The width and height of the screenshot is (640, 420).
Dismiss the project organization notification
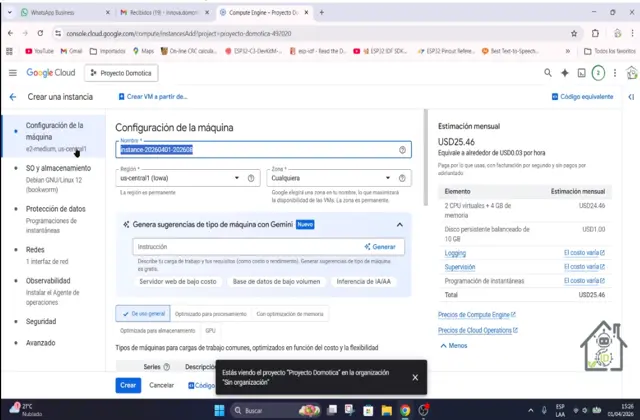(x=415, y=377)
